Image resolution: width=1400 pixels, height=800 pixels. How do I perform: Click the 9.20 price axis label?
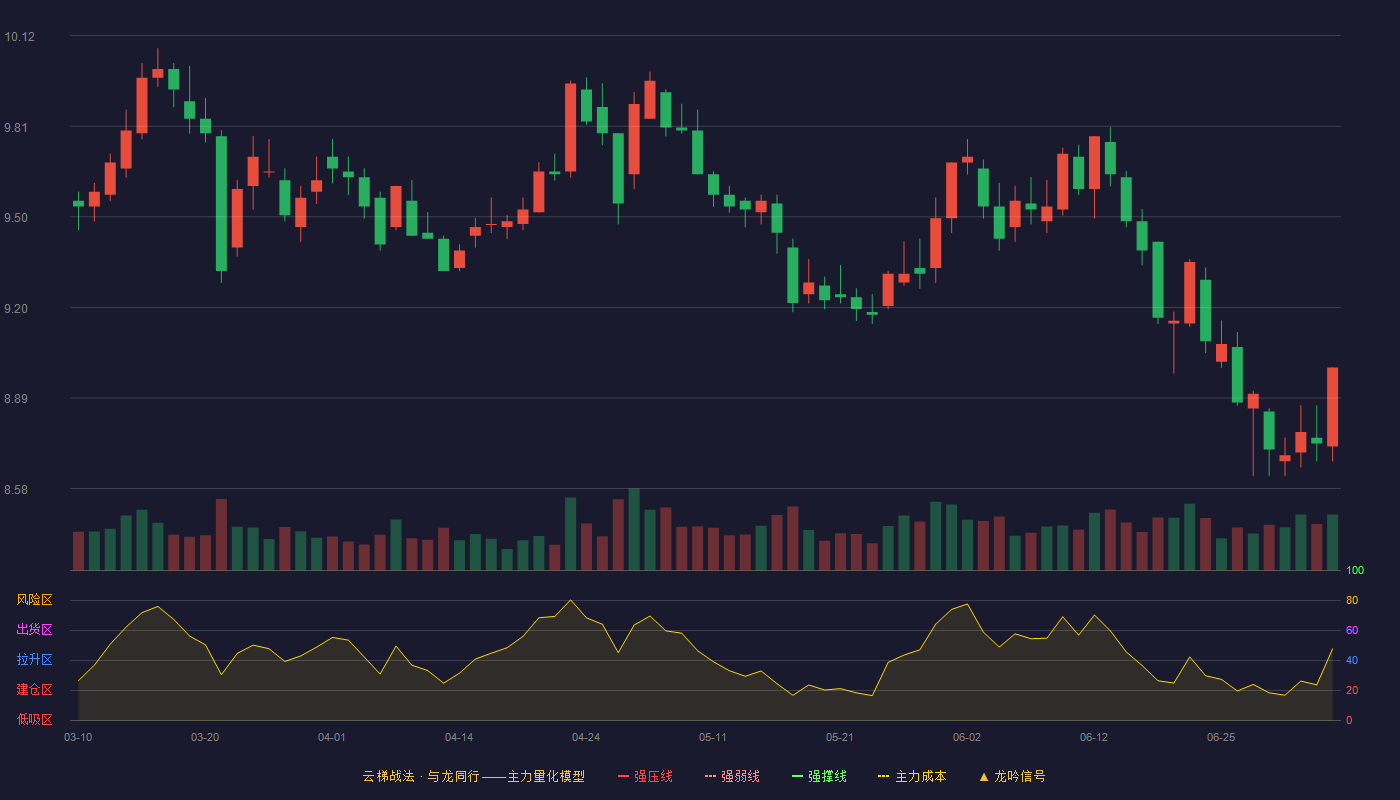(x=16, y=309)
